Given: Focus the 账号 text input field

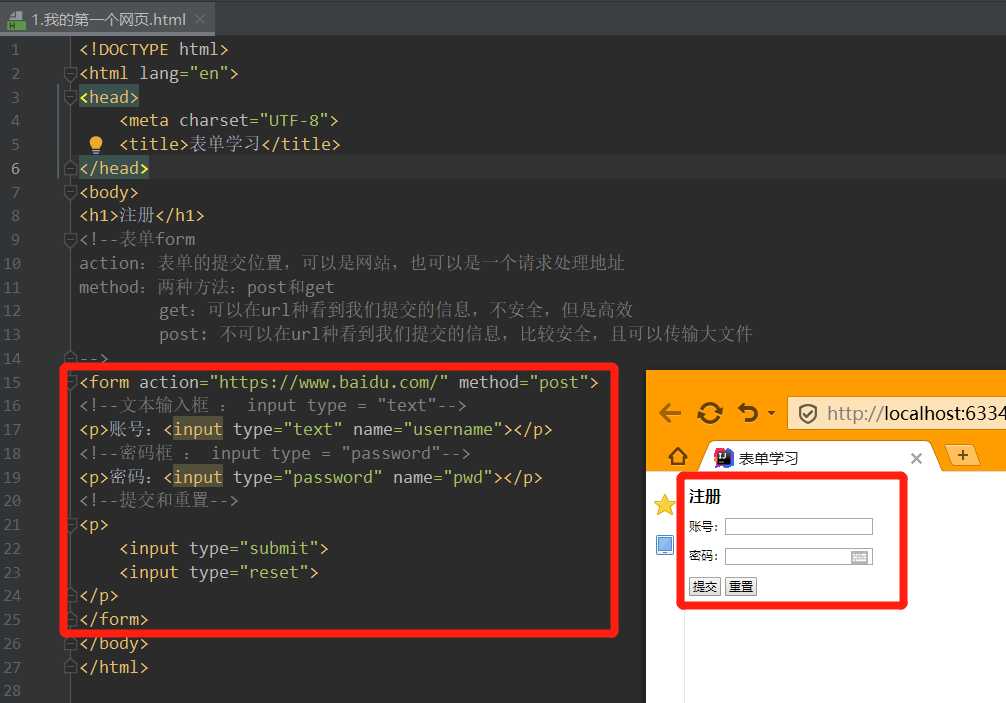Looking at the screenshot, I should 799,527.
